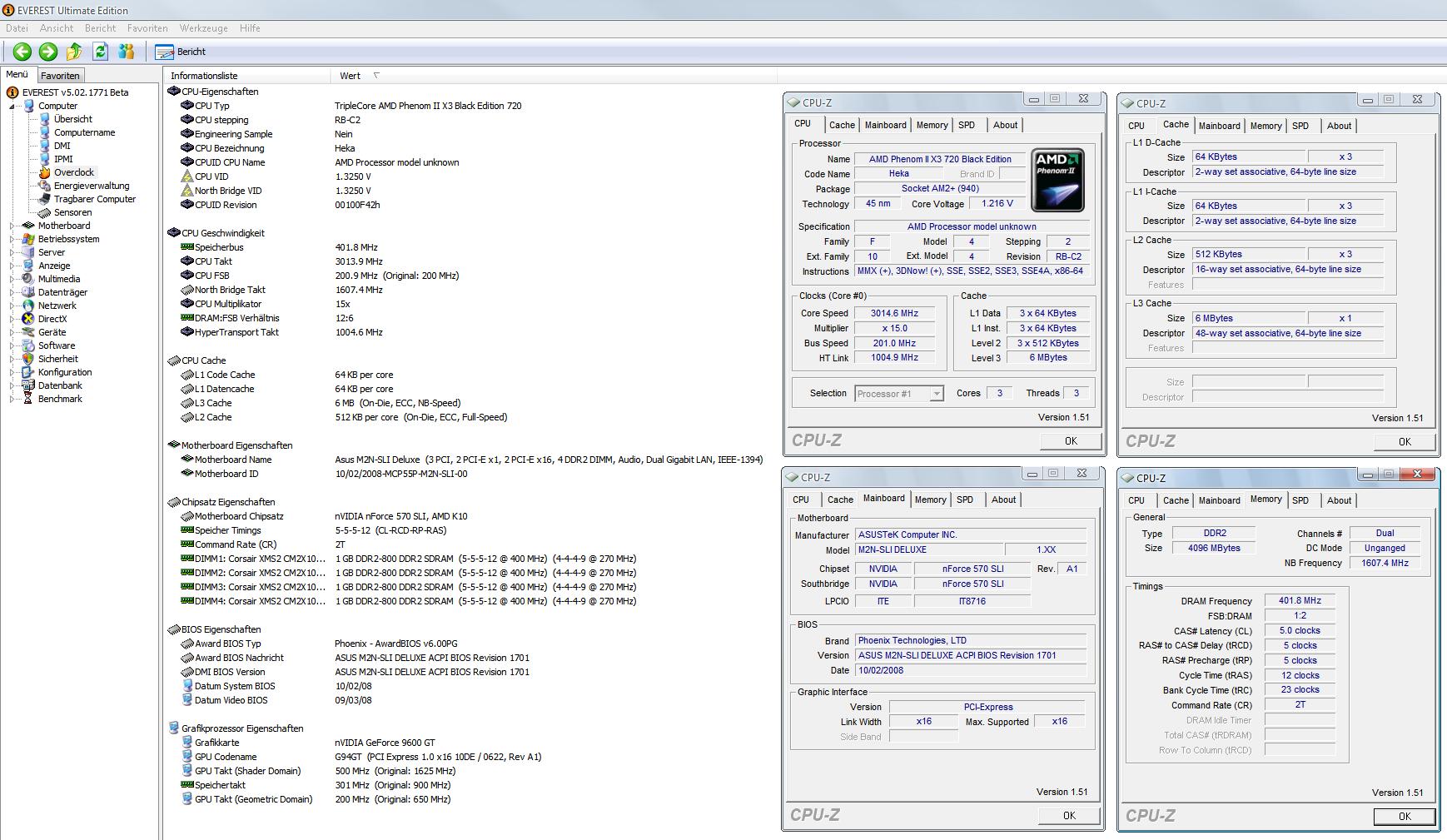1447x840 pixels.
Task: Open the Sensoren icon in the tree
Action: coord(45,212)
